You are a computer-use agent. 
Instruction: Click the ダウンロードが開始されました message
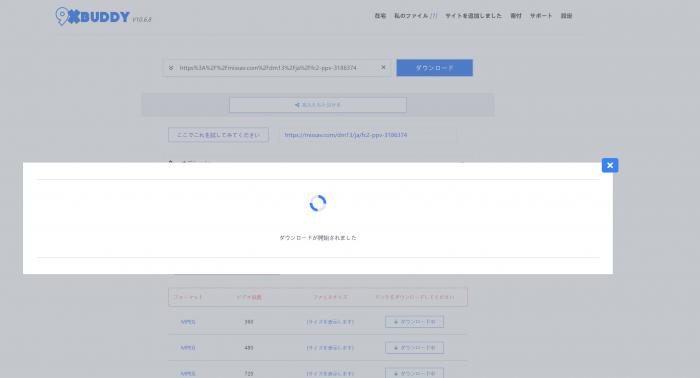coord(318,238)
